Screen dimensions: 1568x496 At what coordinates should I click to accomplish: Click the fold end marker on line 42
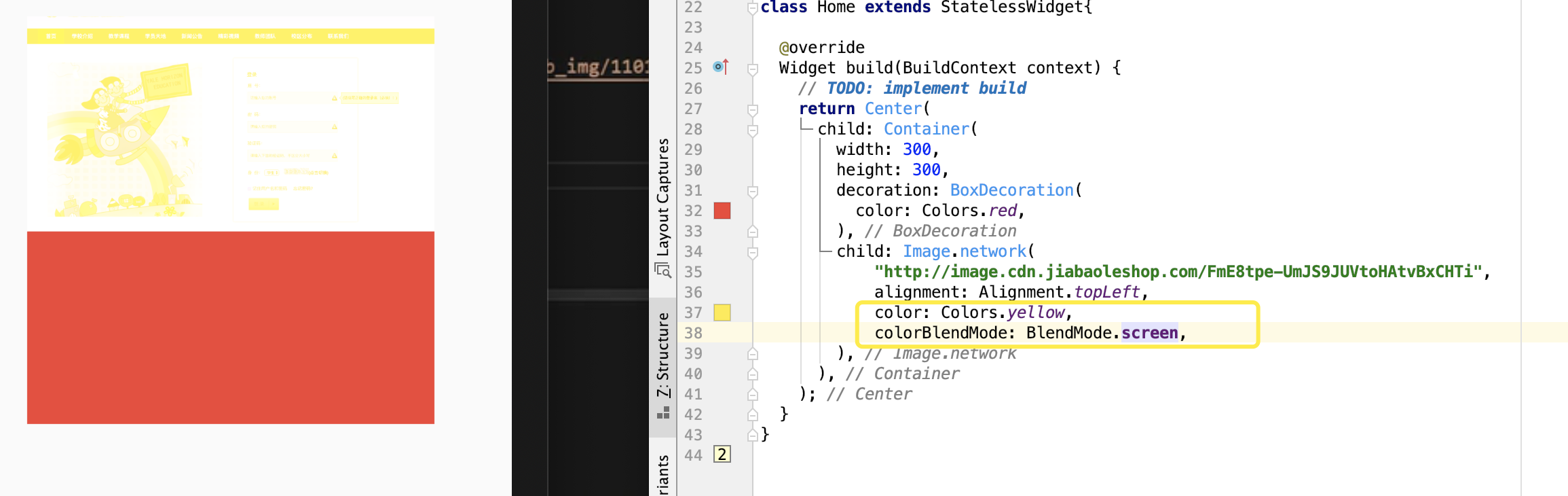[753, 415]
